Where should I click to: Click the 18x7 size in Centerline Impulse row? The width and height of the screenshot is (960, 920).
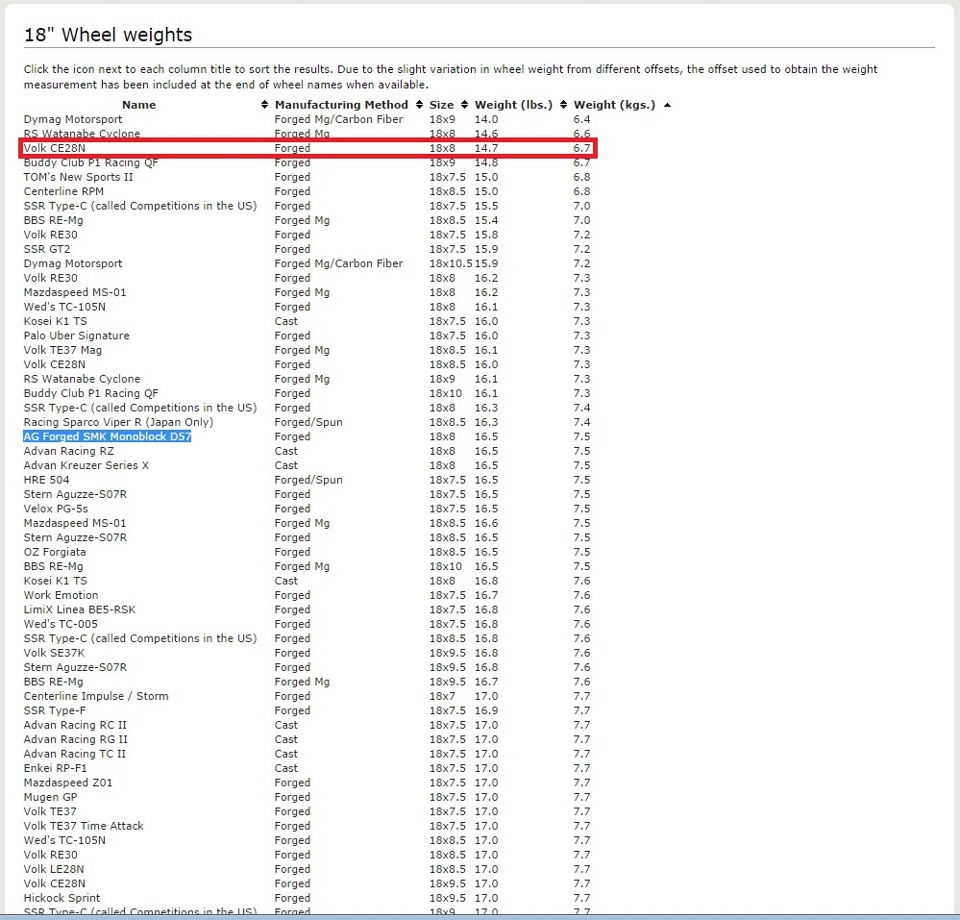point(442,696)
